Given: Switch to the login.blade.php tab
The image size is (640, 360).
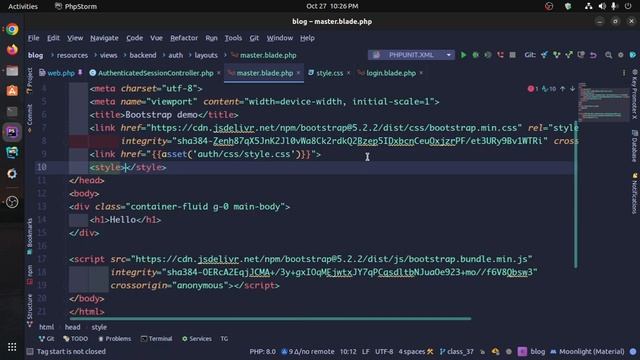Looking at the screenshot, I should (x=391, y=73).
